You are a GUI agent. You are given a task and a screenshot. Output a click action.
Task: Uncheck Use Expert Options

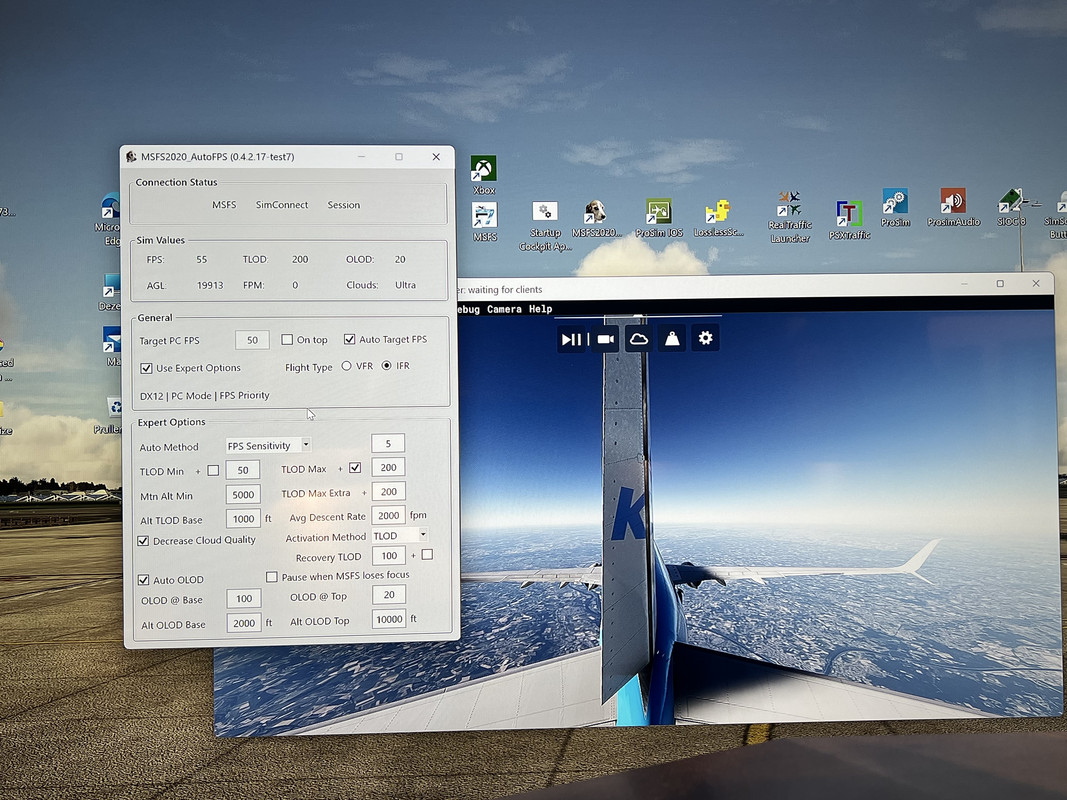pyautogui.click(x=146, y=368)
